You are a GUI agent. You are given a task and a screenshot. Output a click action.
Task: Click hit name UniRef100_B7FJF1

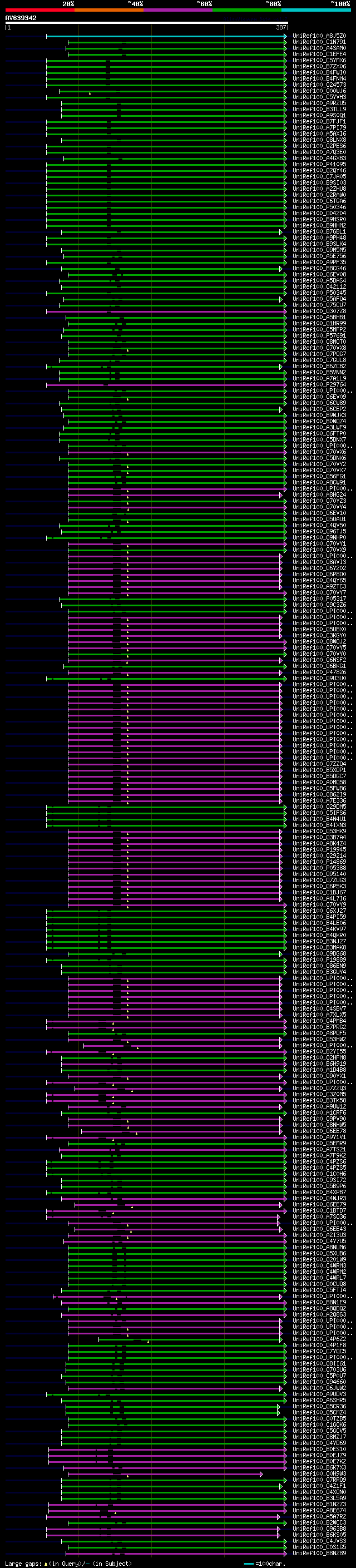pos(319,122)
